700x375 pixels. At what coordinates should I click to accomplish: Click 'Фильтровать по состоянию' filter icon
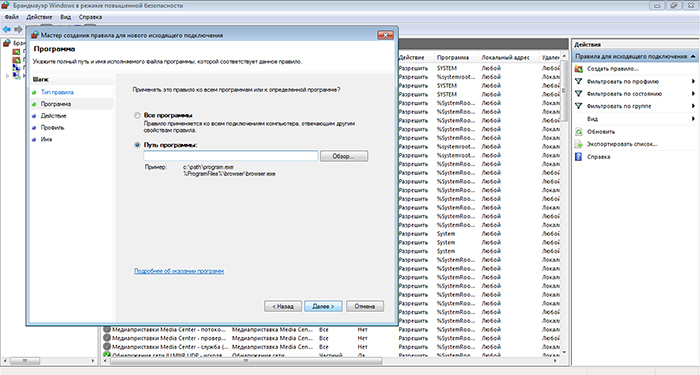(x=579, y=94)
